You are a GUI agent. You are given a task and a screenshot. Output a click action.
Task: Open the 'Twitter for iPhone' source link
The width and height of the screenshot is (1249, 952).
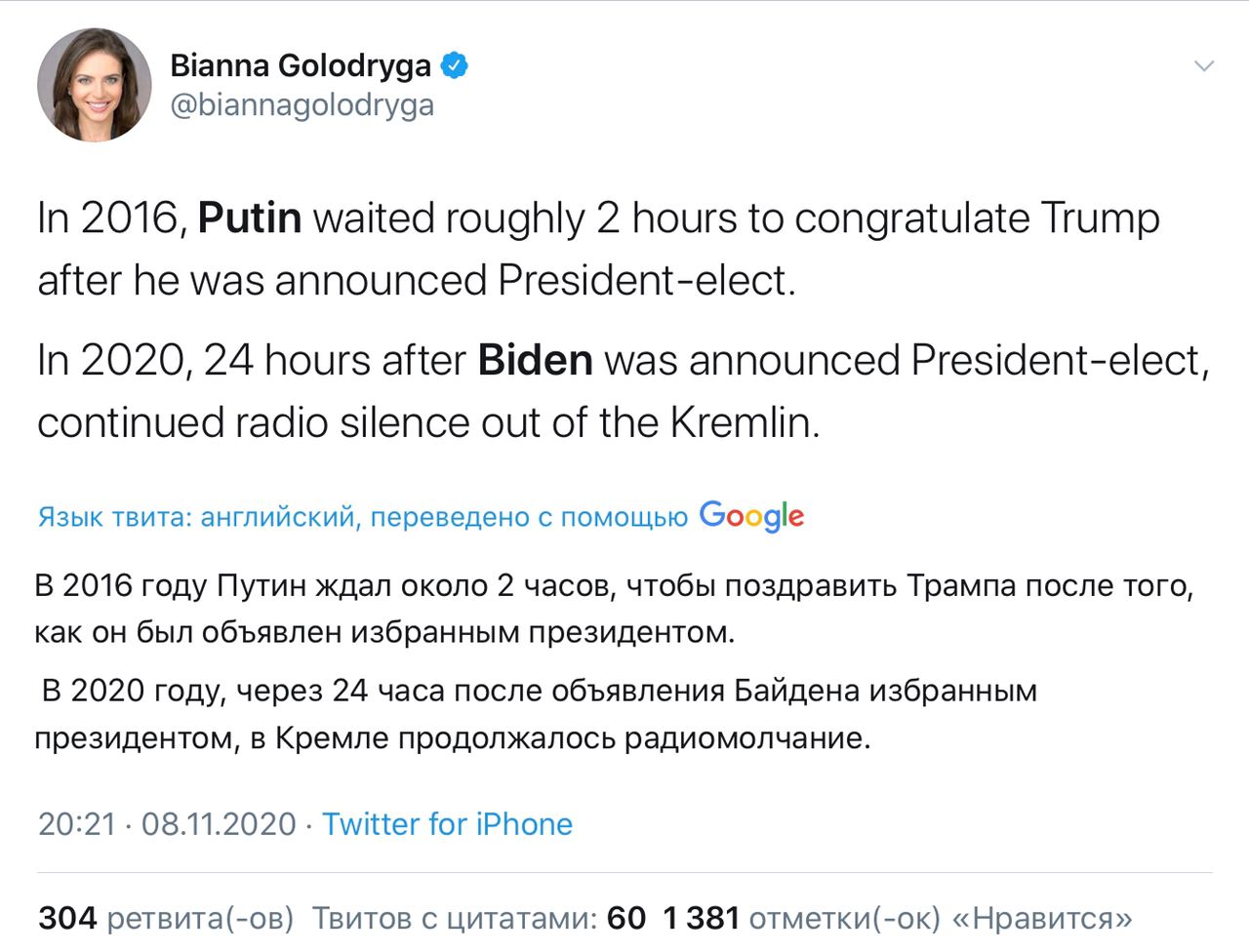[x=447, y=824]
